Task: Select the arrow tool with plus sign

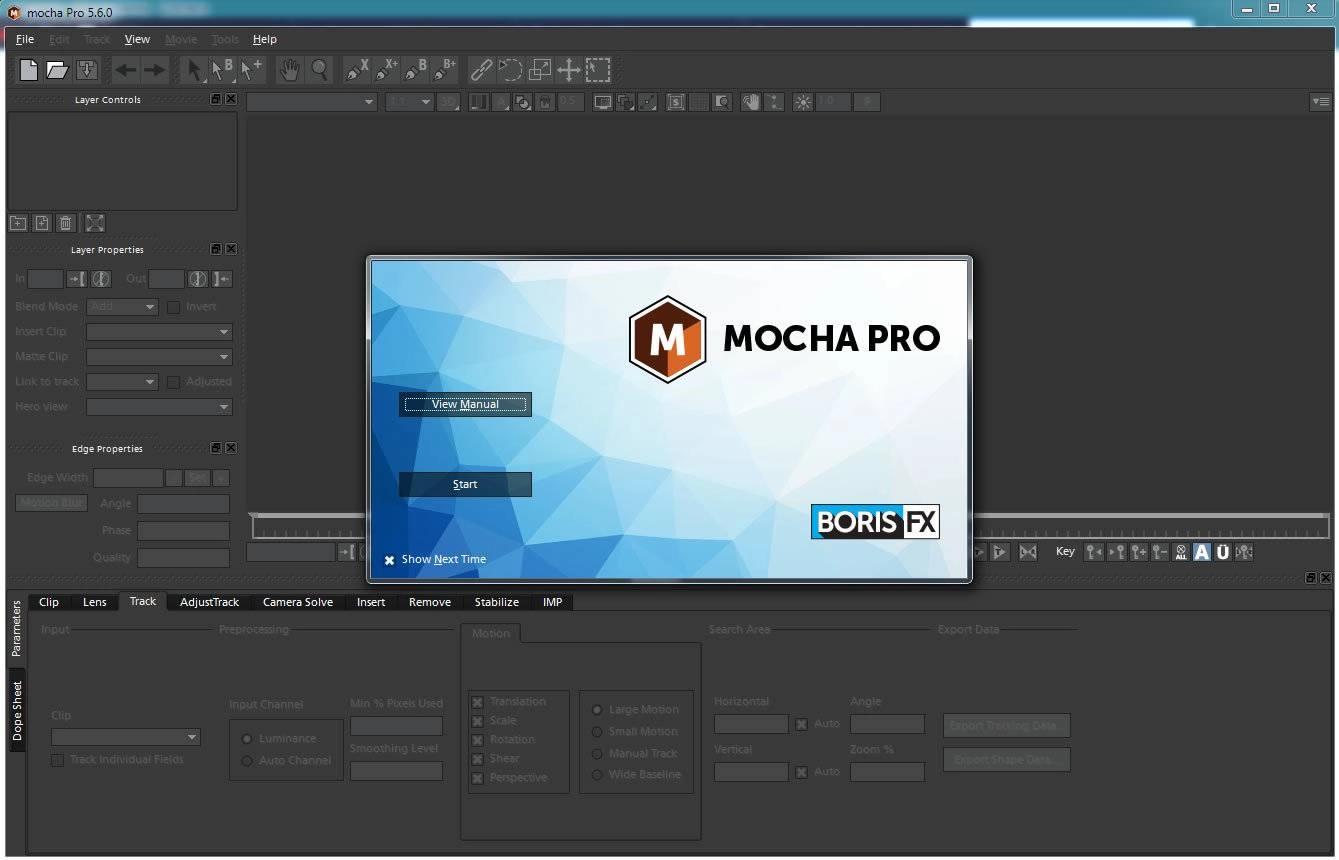Action: tap(251, 70)
